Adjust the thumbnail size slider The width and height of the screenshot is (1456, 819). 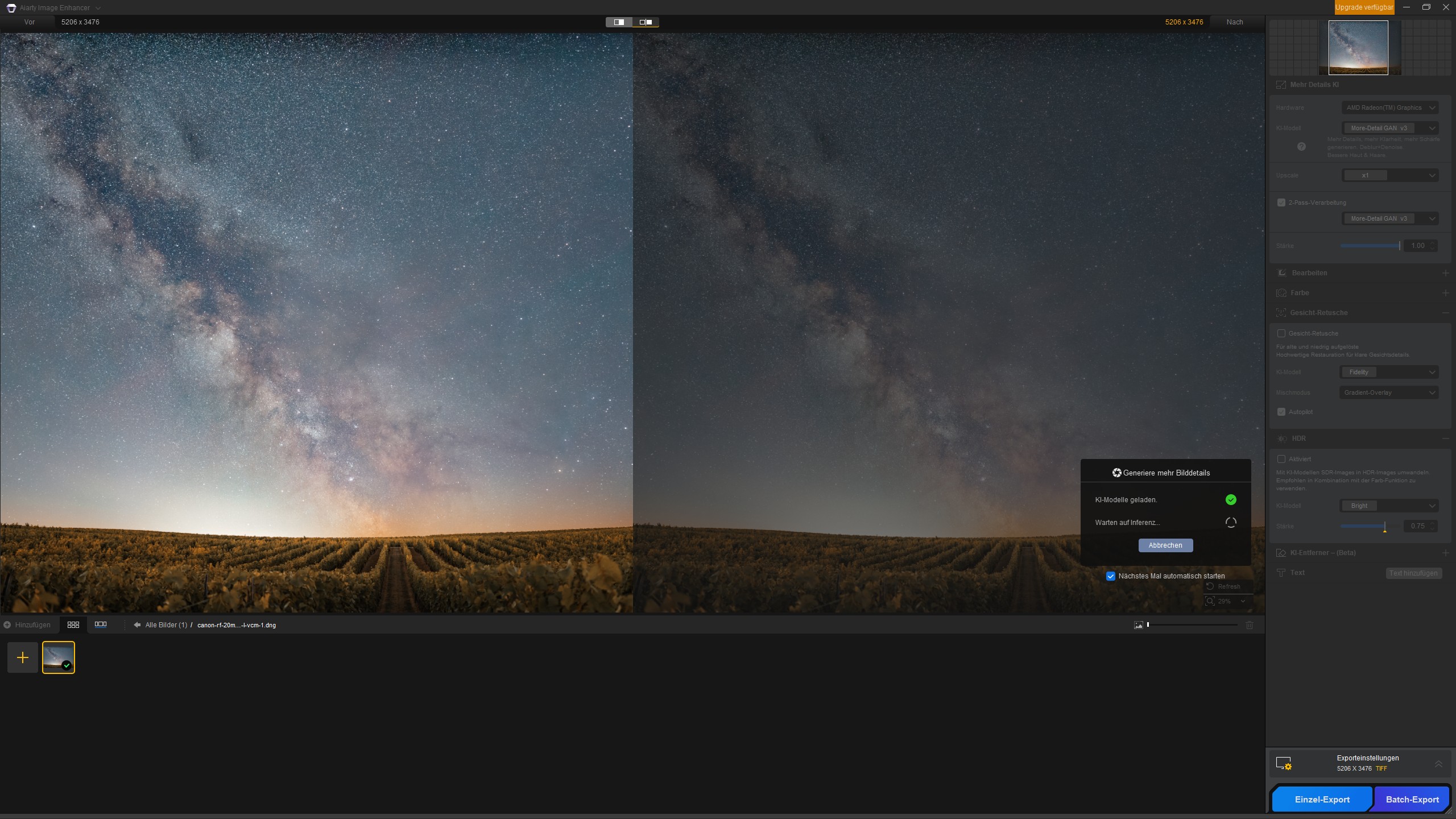coord(1192,625)
